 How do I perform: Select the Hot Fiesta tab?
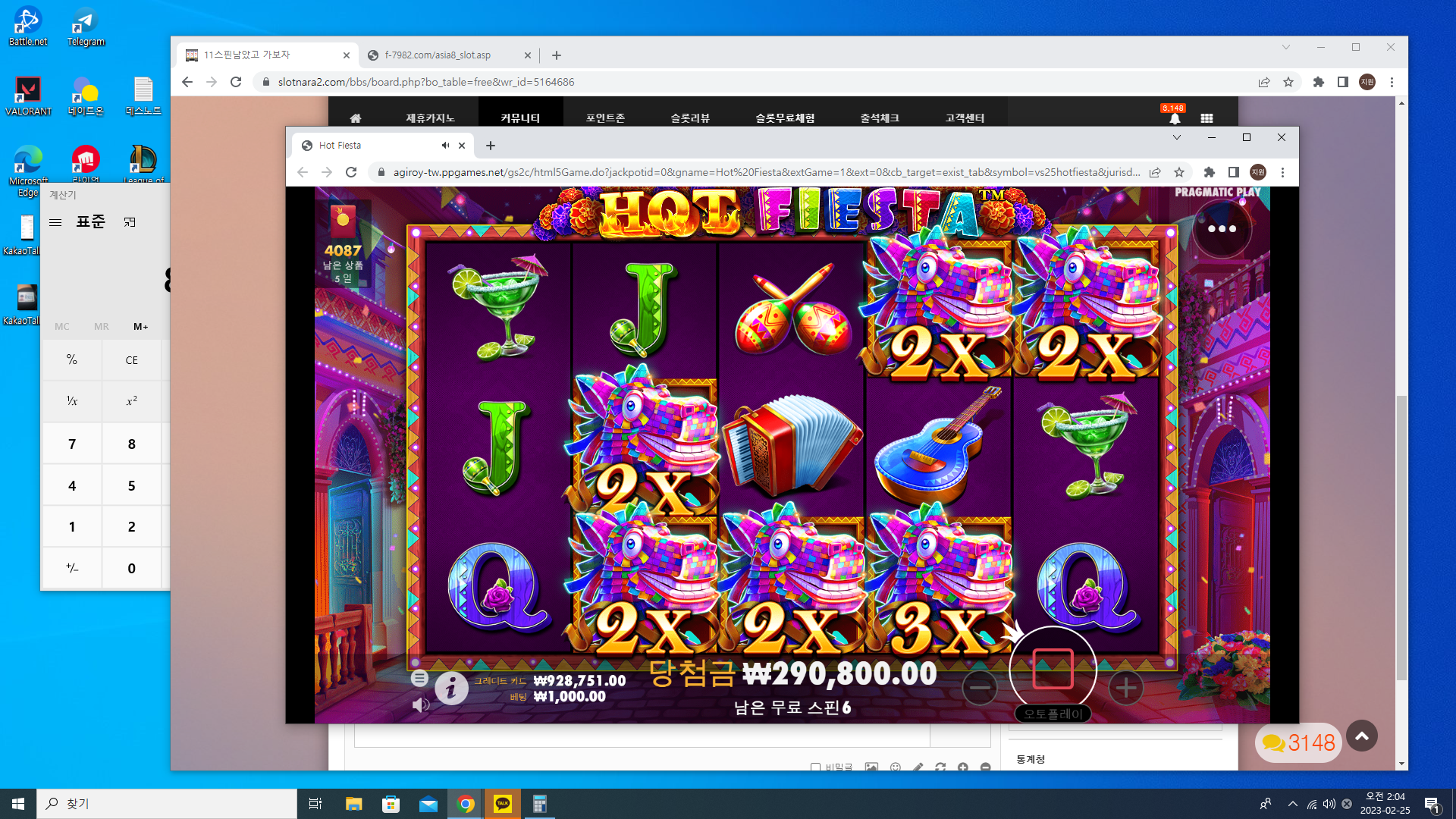[x=383, y=146]
